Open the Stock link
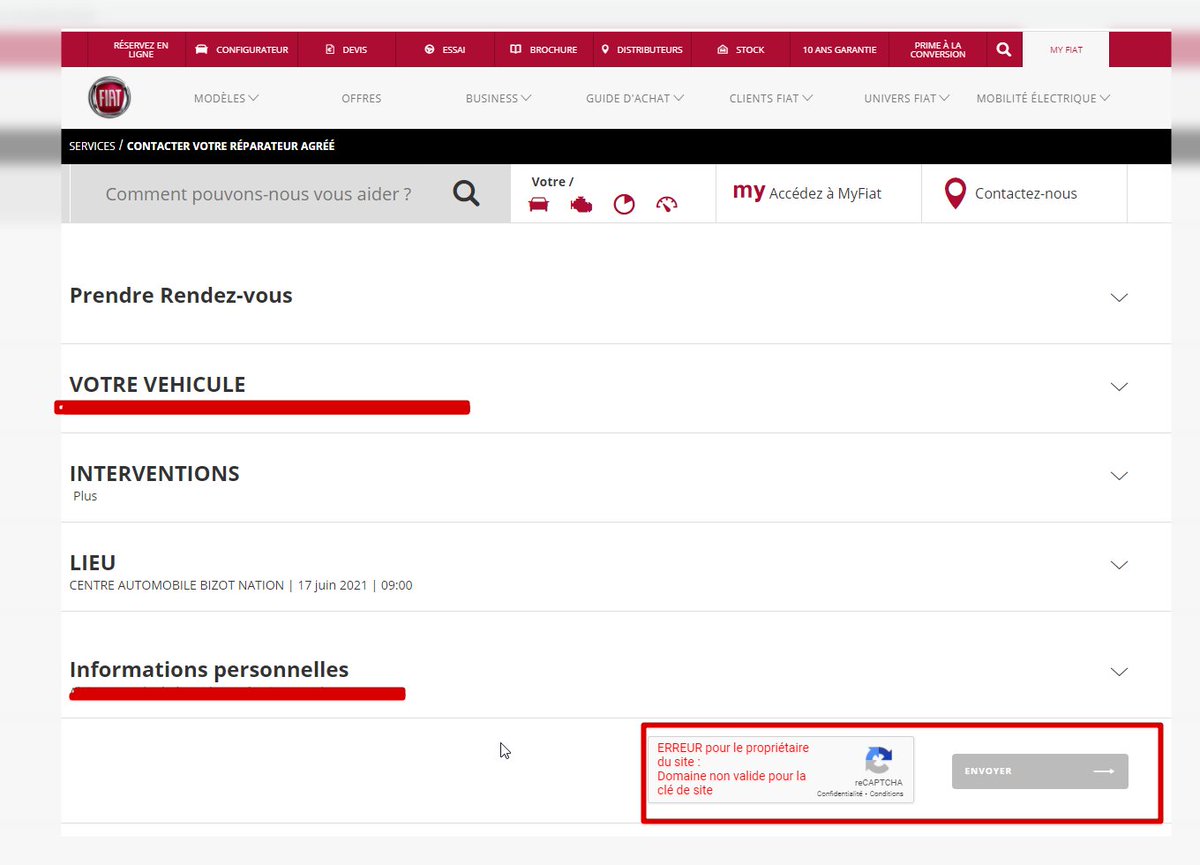The image size is (1200, 865). (x=750, y=50)
